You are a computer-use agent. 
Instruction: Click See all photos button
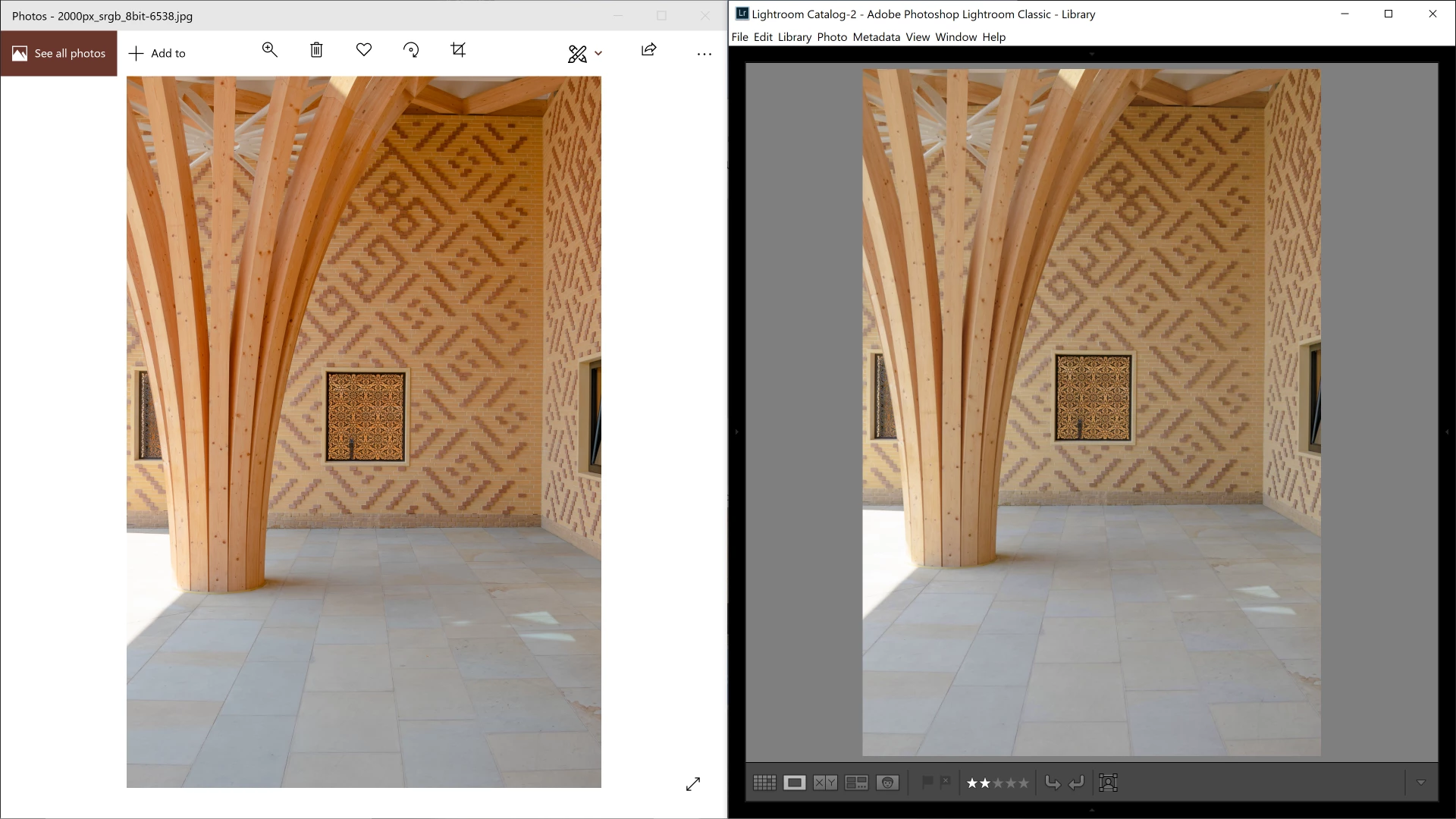(x=59, y=53)
